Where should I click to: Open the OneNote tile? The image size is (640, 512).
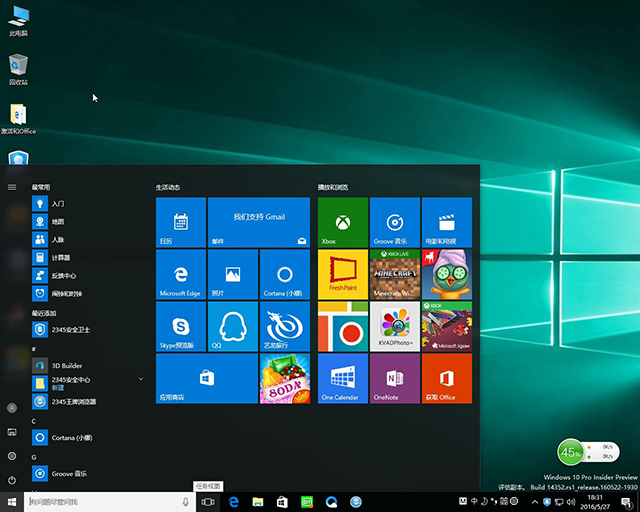click(395, 379)
